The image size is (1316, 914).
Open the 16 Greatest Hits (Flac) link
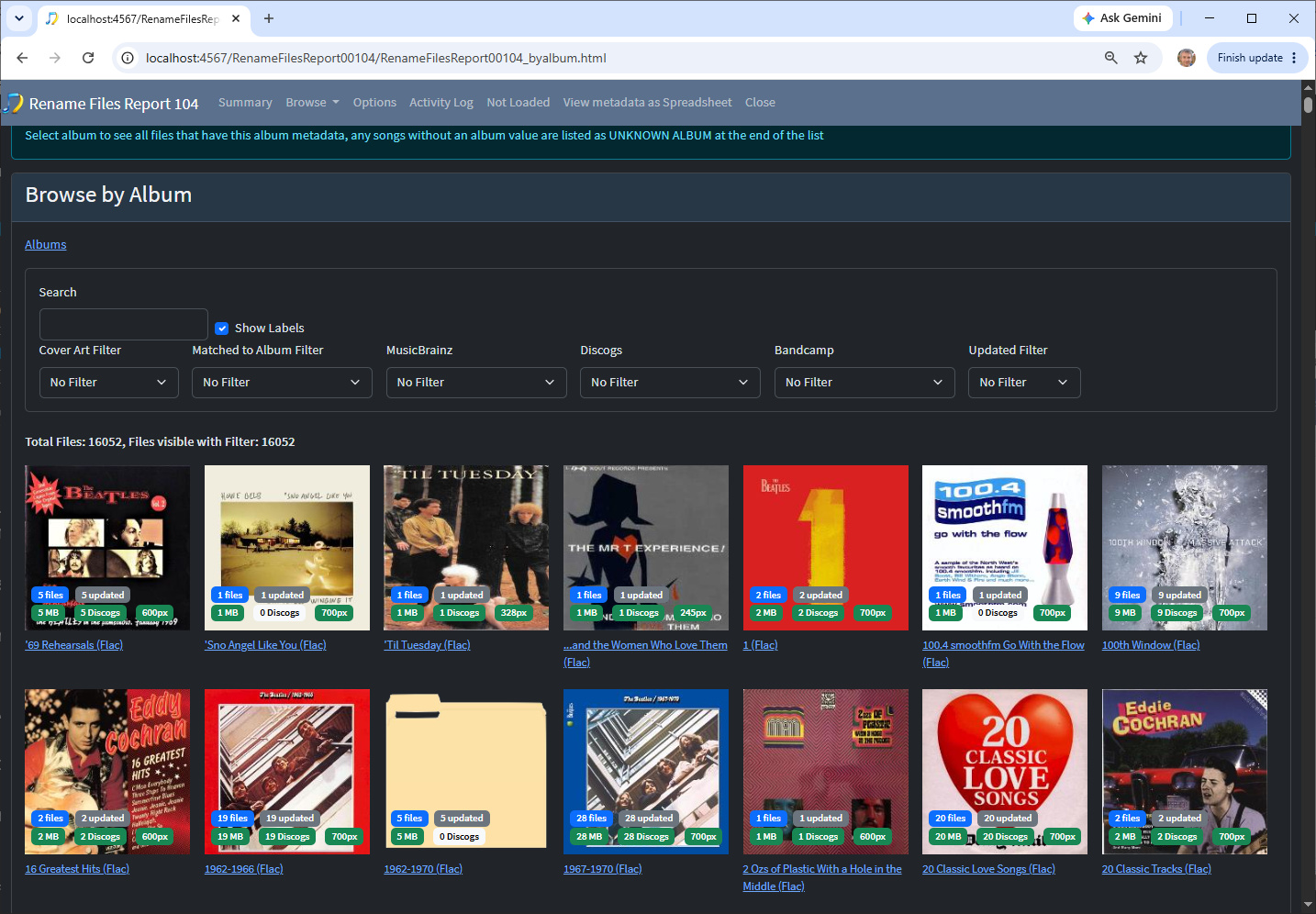coord(77,869)
